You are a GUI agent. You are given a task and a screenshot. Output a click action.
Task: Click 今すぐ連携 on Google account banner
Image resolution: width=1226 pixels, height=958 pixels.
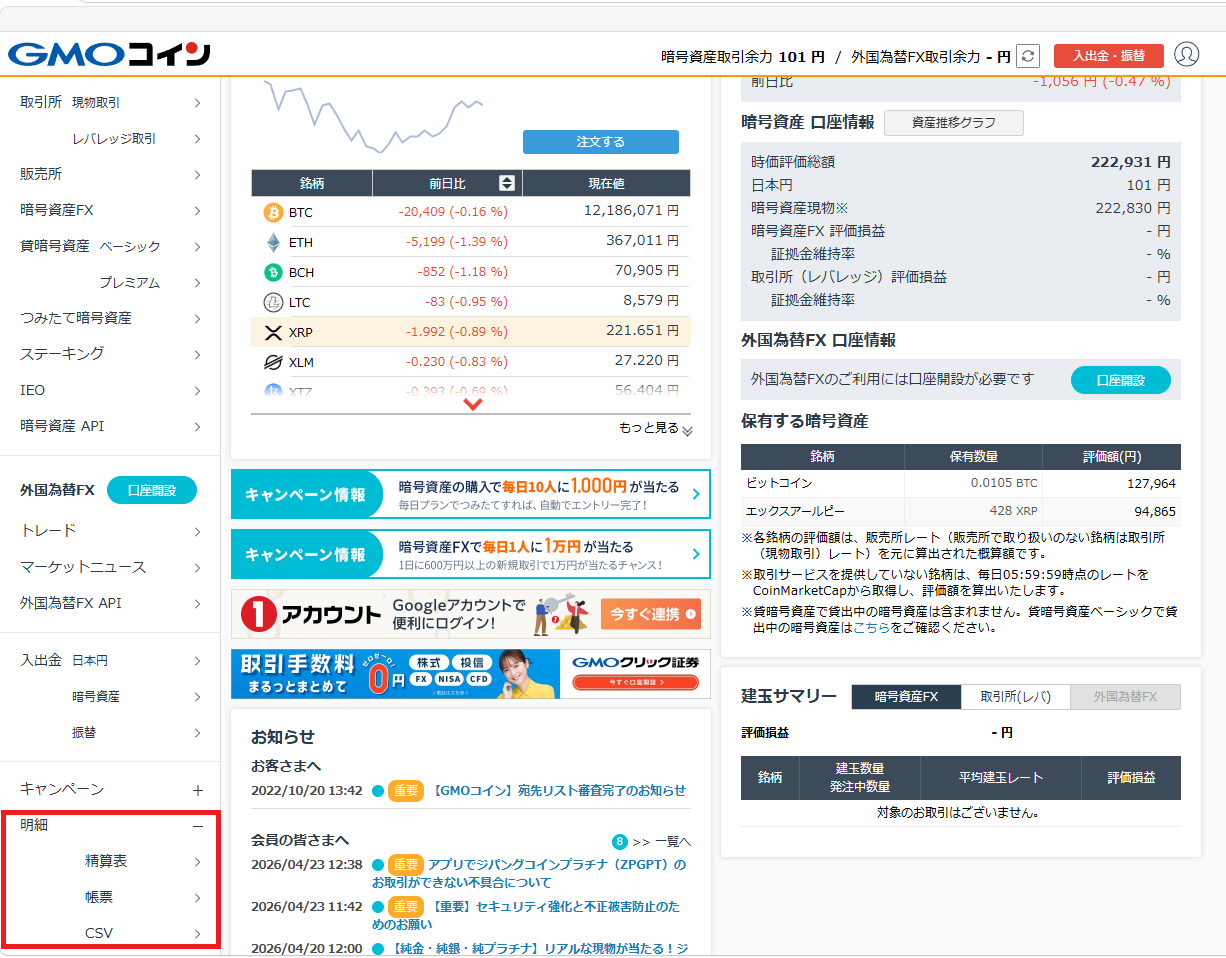click(x=650, y=614)
